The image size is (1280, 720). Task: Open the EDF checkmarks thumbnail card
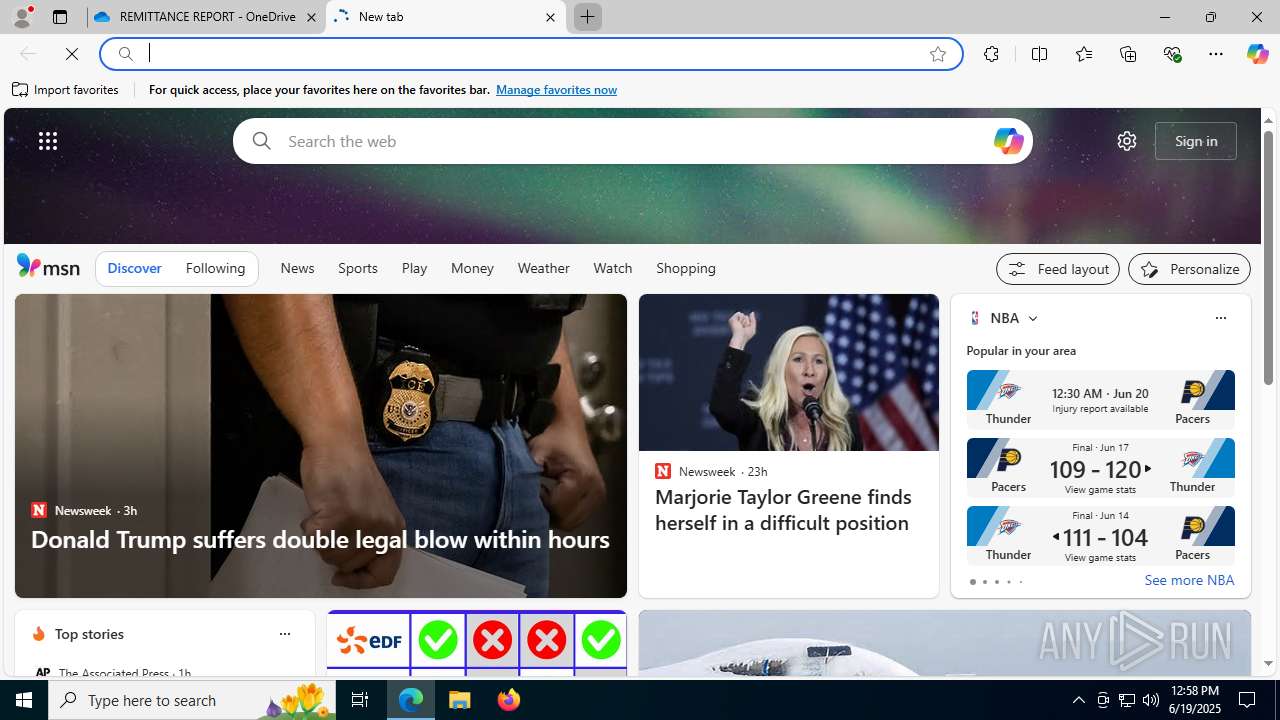click(x=476, y=643)
